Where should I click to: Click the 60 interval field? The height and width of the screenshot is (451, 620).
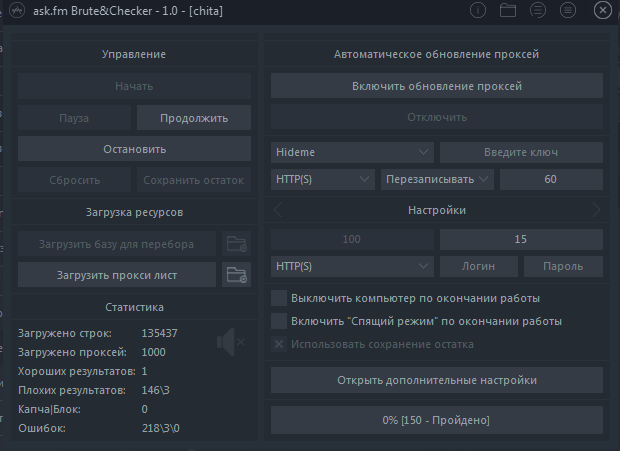[551, 179]
